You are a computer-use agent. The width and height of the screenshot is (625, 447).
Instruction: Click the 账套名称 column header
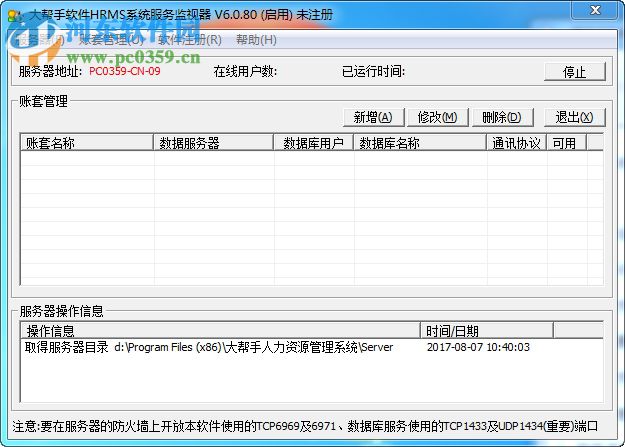[87, 143]
